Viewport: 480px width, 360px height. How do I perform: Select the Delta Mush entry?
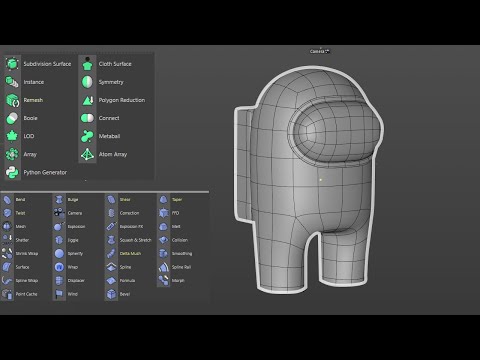pos(130,254)
